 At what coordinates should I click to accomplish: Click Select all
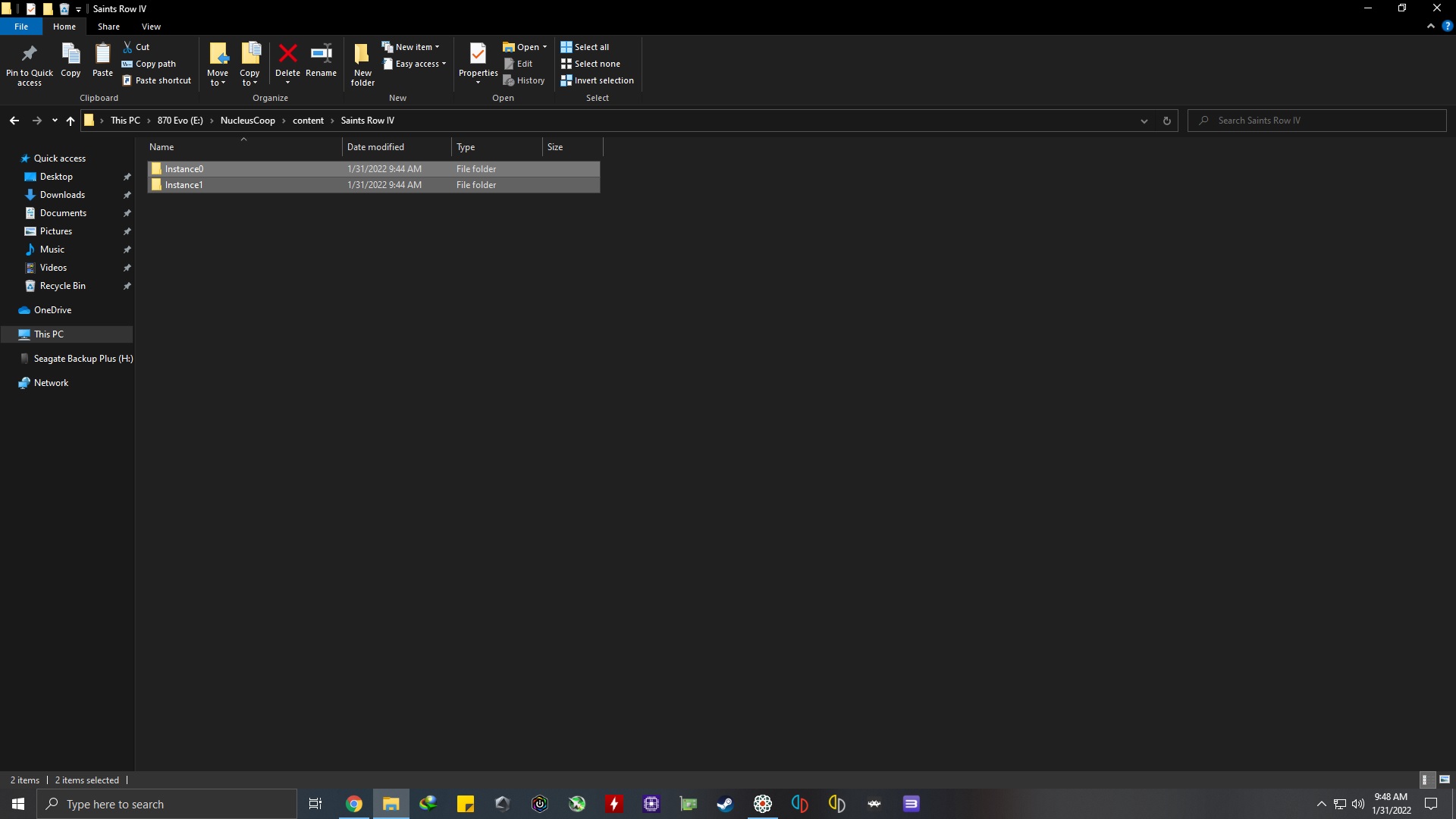point(585,47)
